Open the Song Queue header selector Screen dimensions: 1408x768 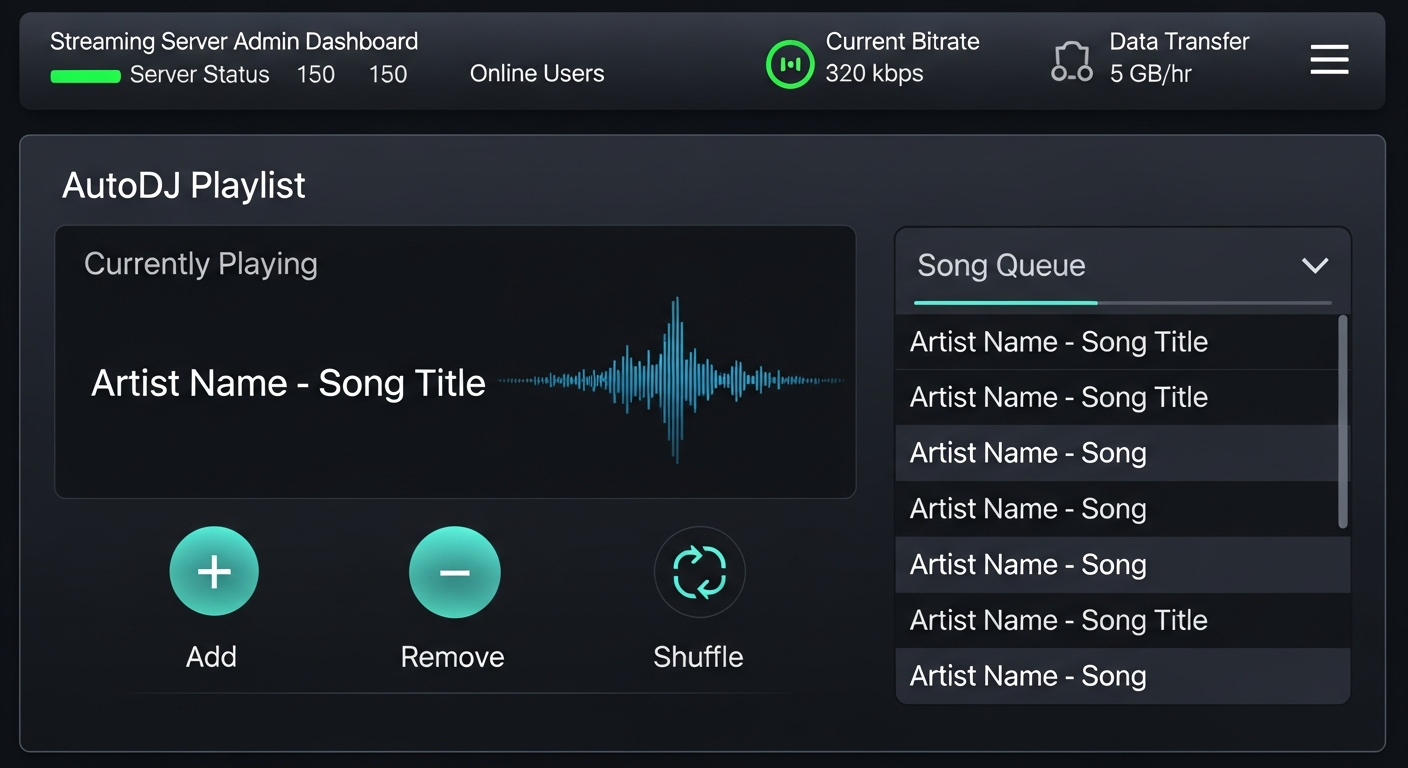(1001, 265)
